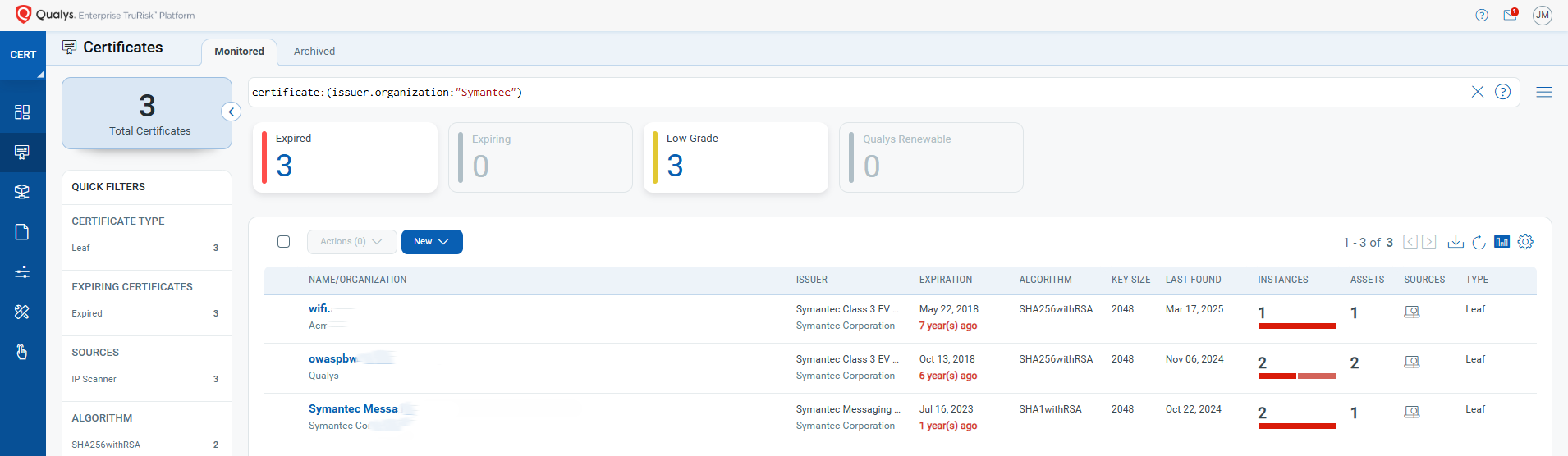Click source scanner icon in owaspbw row
Screen dimensions: 1568x456
point(1412,362)
